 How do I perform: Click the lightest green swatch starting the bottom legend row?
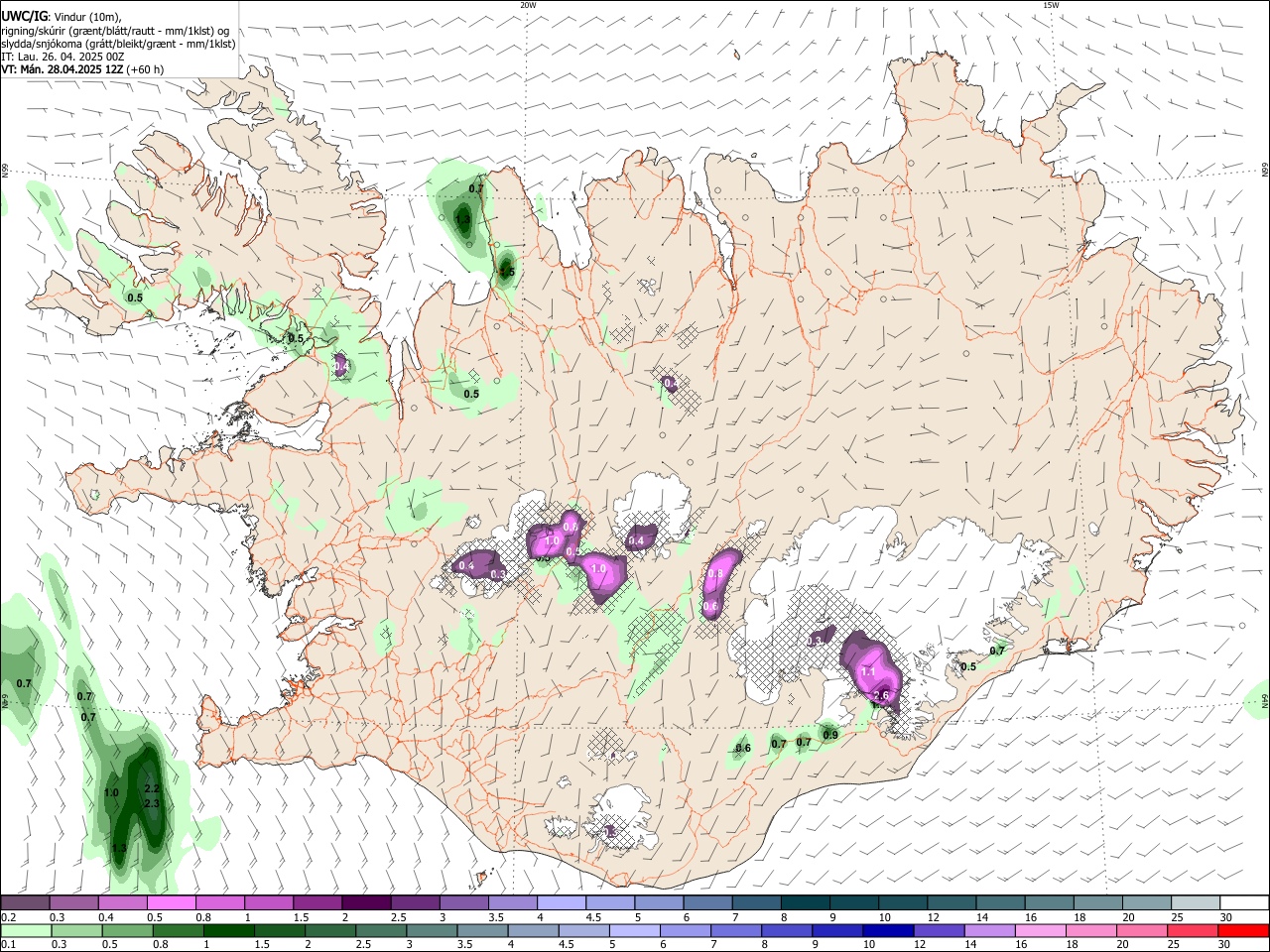tap(25, 930)
